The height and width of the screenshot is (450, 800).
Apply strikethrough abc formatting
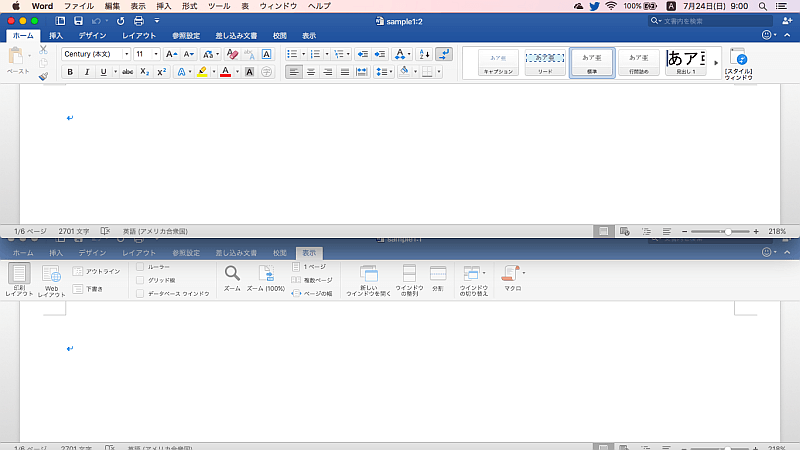pos(128,72)
